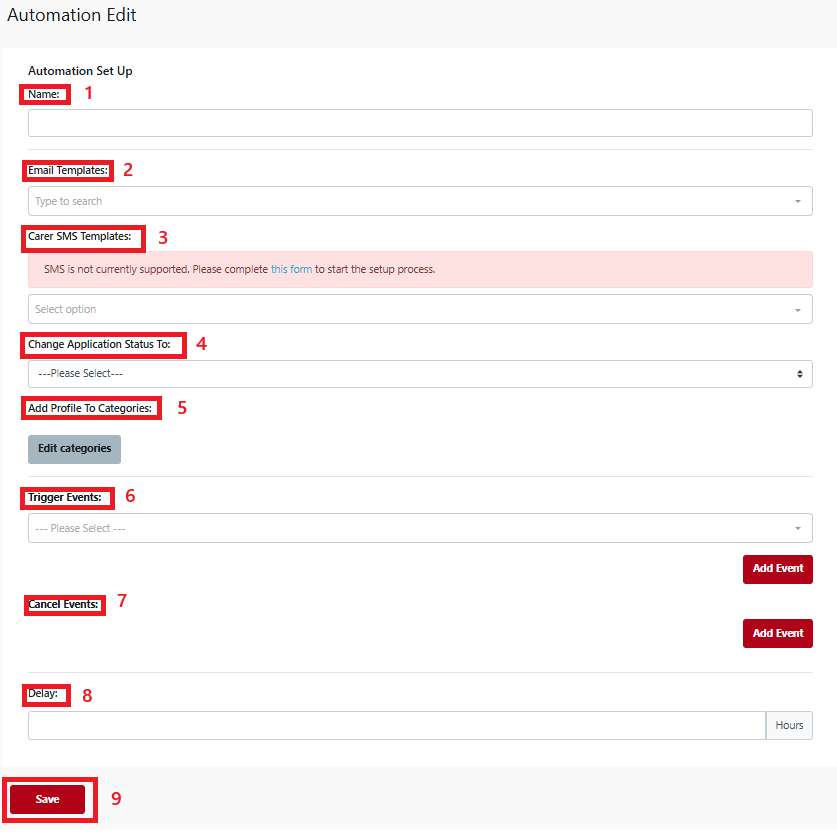Viewport: 837px width, 835px height.
Task: Click the Trigger Events dropdown arrow
Action: [798, 528]
